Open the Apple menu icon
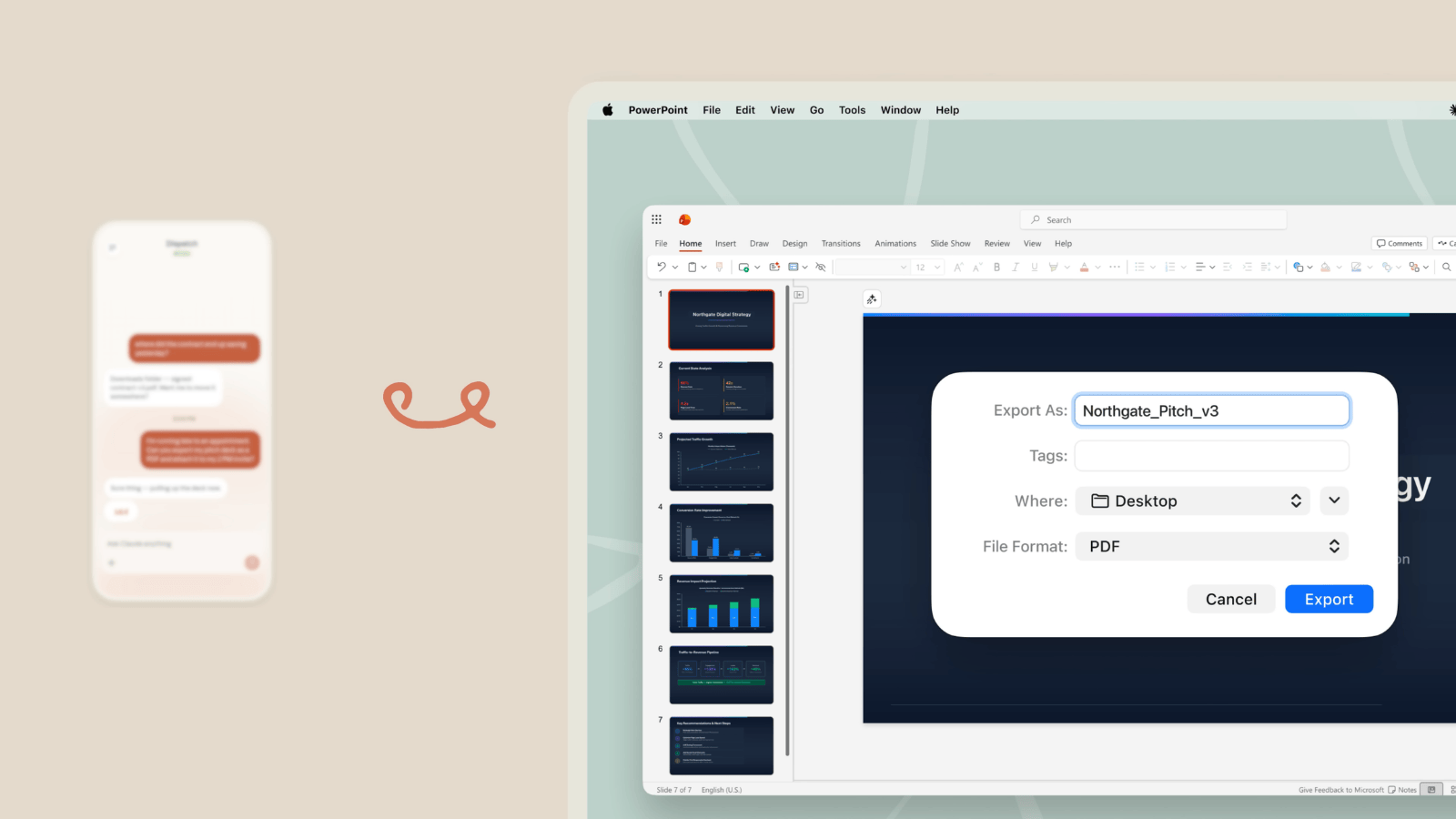The image size is (1456, 819). (x=607, y=110)
